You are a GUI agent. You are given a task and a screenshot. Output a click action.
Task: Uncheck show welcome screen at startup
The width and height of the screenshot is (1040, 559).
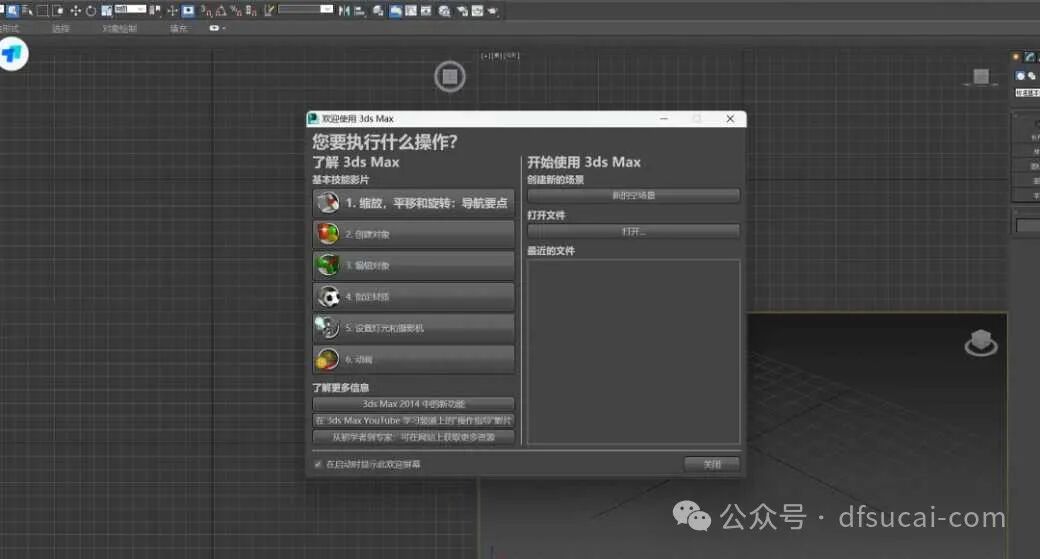coord(318,464)
